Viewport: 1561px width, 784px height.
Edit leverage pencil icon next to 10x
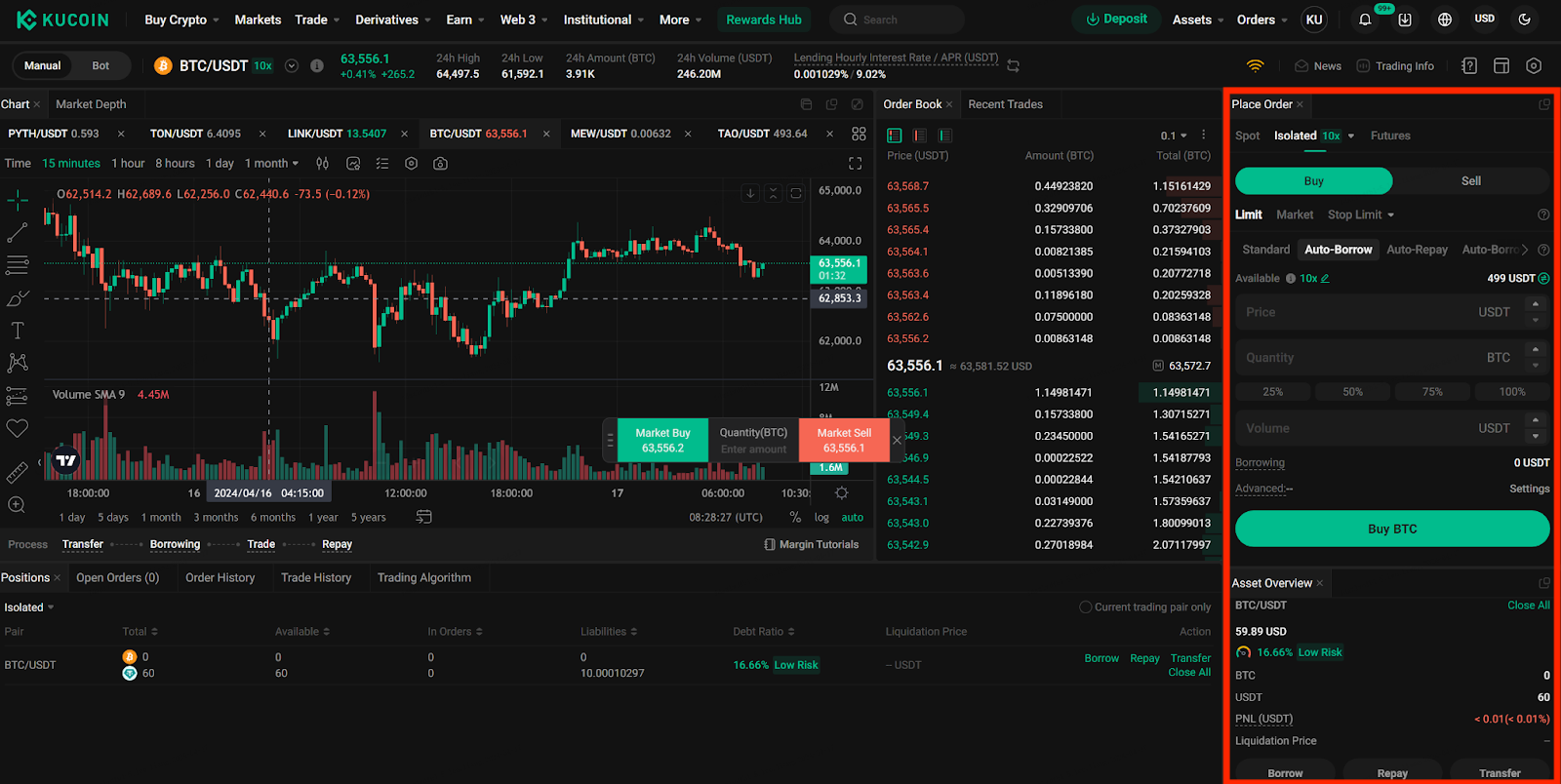1325,278
